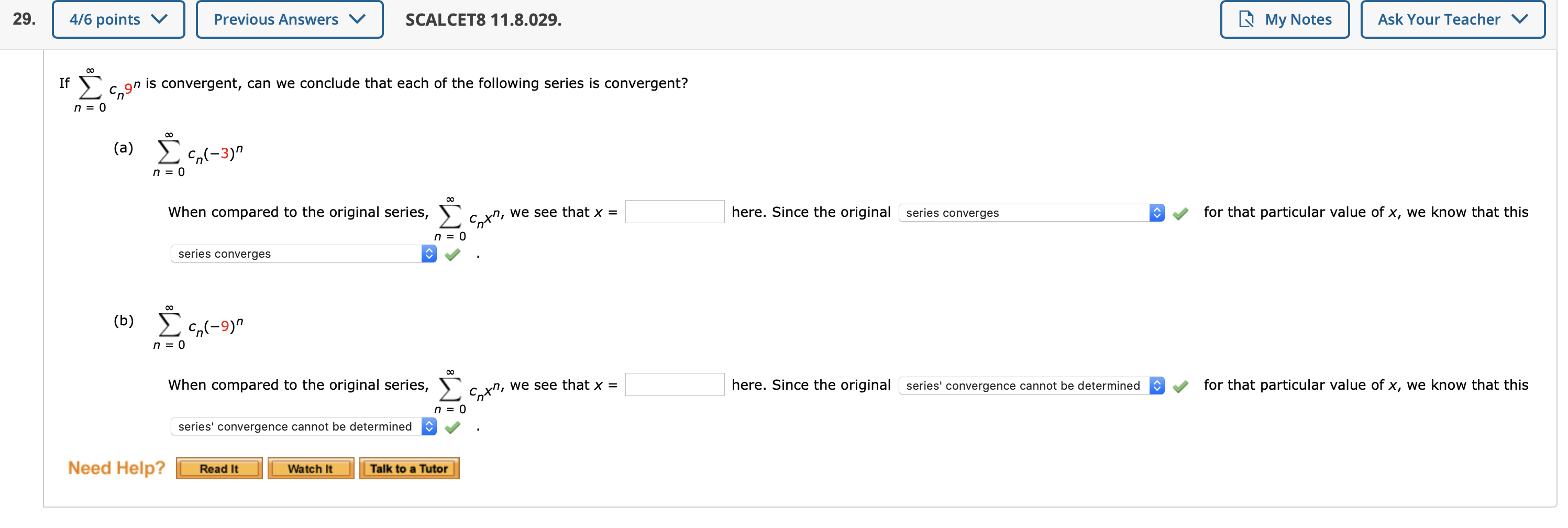Expand the 4/6 points dropdown
1568x528 pixels.
click(118, 19)
